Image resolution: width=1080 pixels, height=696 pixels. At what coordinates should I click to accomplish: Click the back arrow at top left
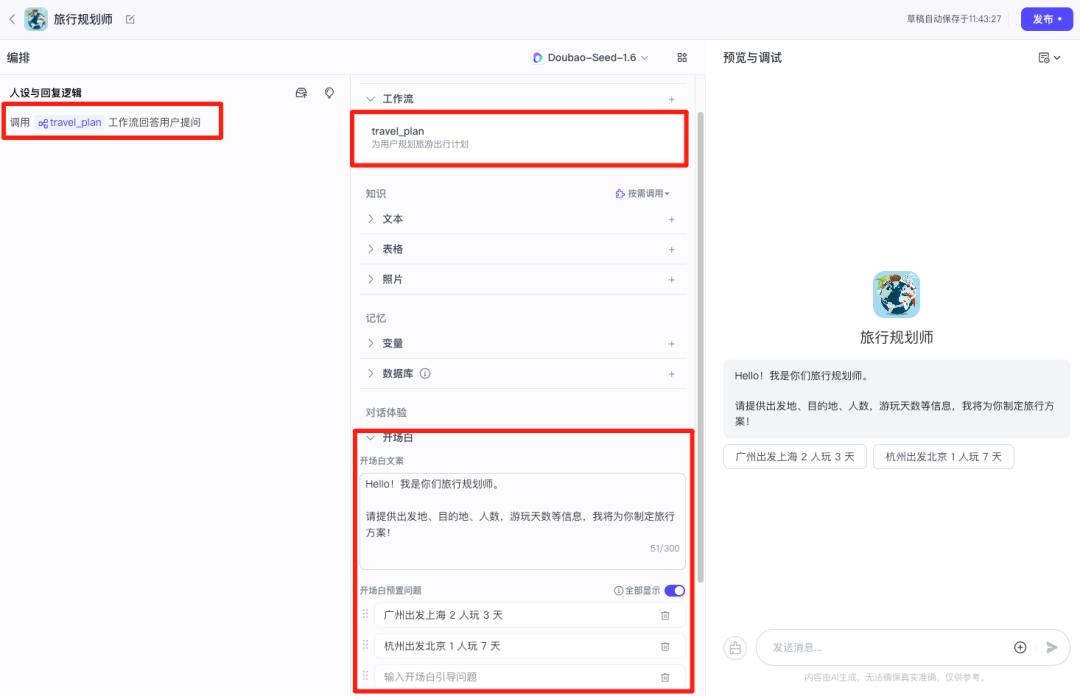click(11, 18)
